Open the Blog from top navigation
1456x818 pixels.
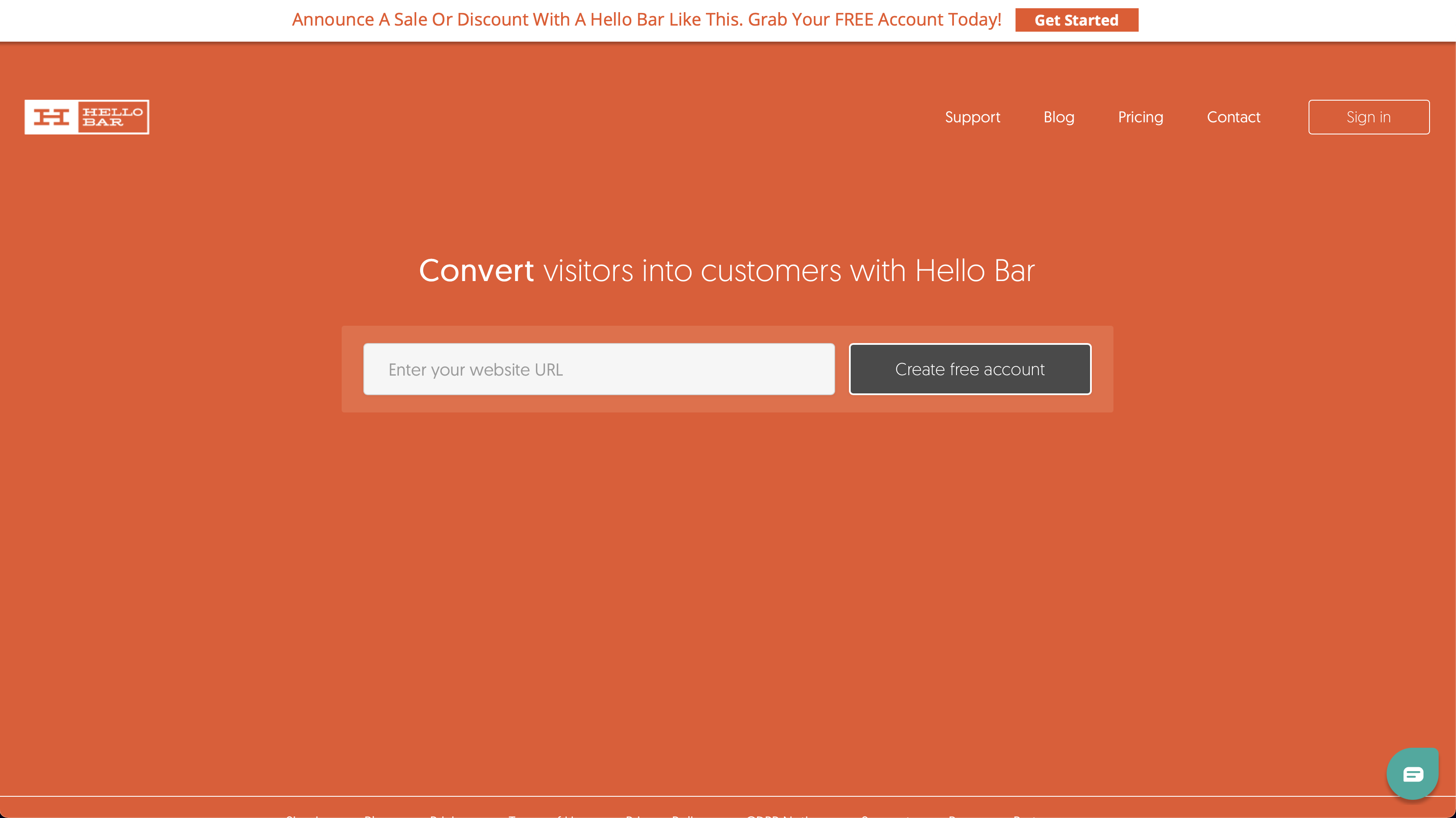[x=1058, y=116]
